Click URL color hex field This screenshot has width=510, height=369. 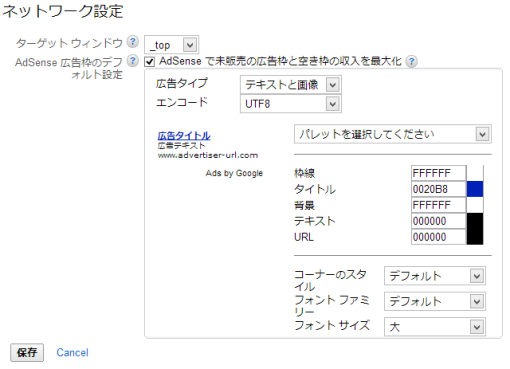438,237
